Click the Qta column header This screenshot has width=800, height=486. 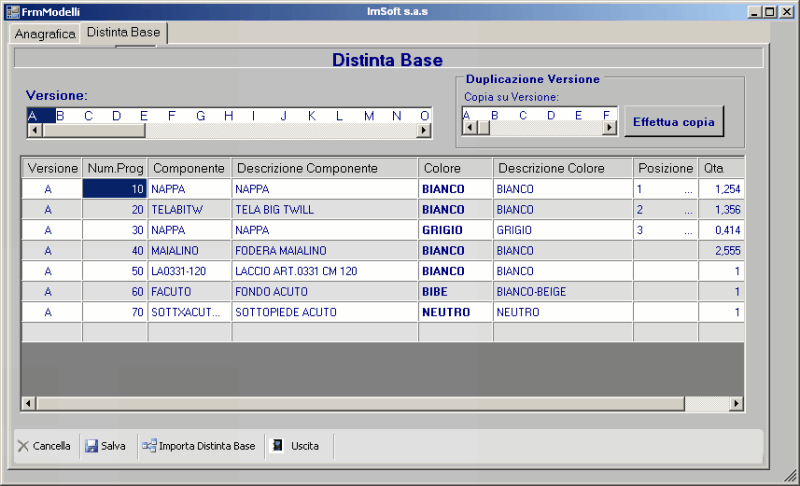721,168
